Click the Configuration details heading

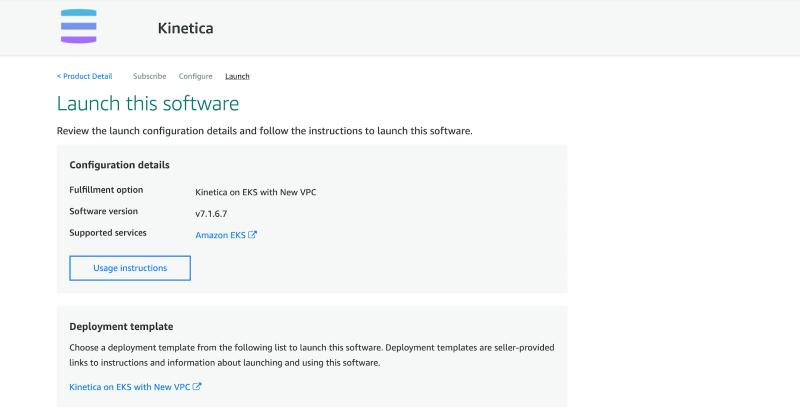tap(119, 165)
